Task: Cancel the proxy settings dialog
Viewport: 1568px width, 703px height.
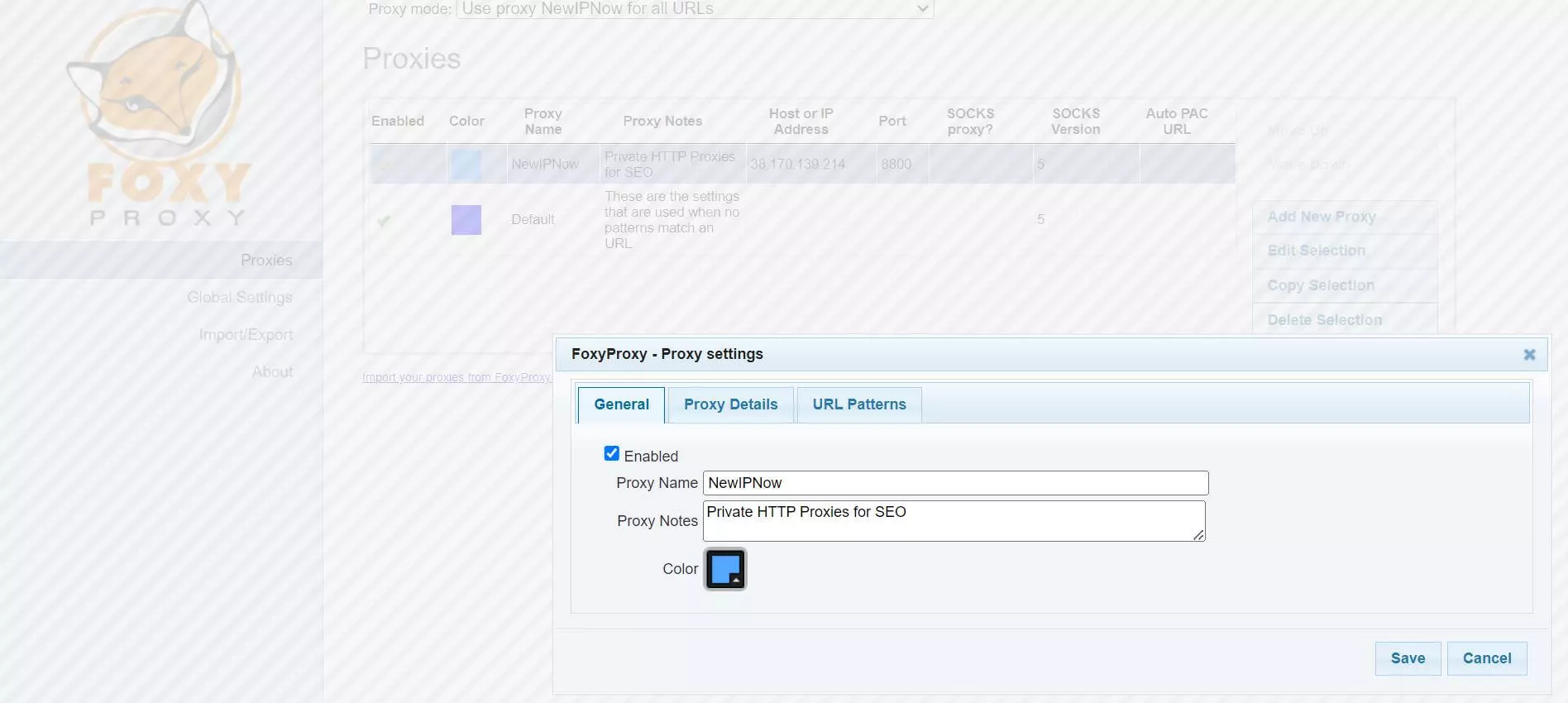Action: pos(1487,658)
